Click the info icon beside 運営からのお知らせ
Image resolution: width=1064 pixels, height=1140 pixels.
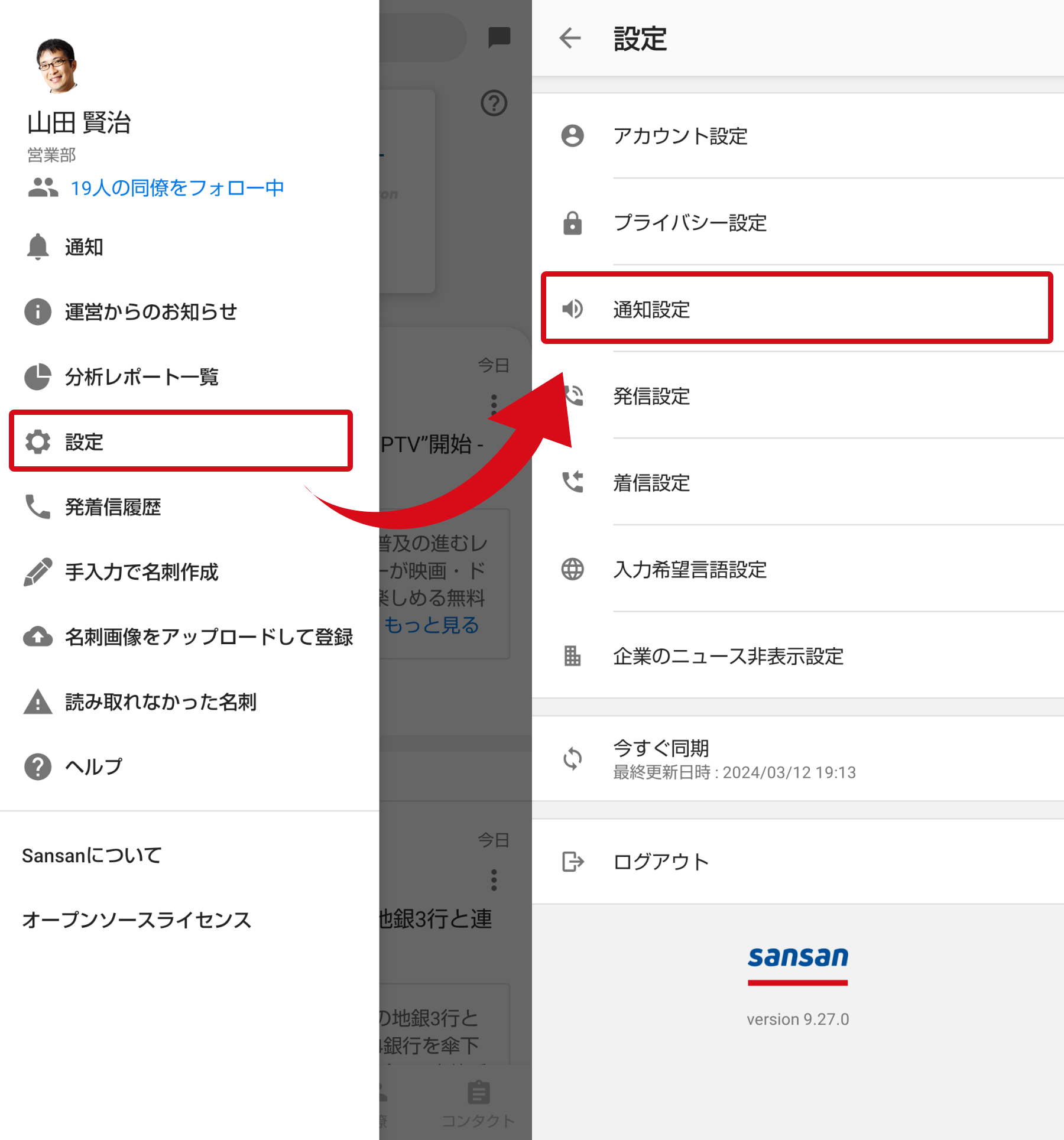[x=38, y=311]
